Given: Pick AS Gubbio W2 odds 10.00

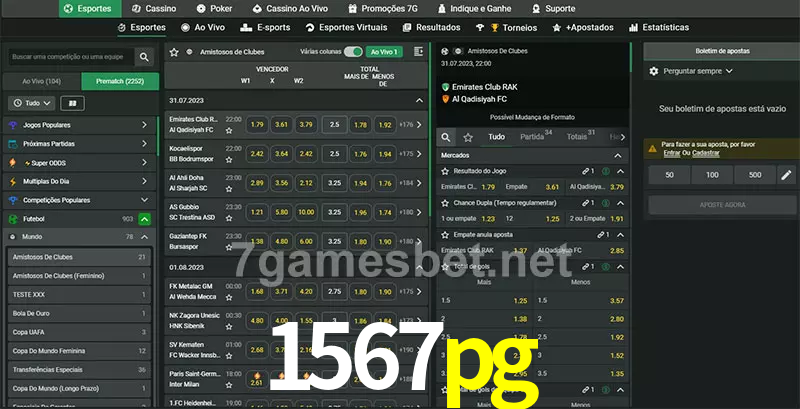Looking at the screenshot, I should point(306,212).
